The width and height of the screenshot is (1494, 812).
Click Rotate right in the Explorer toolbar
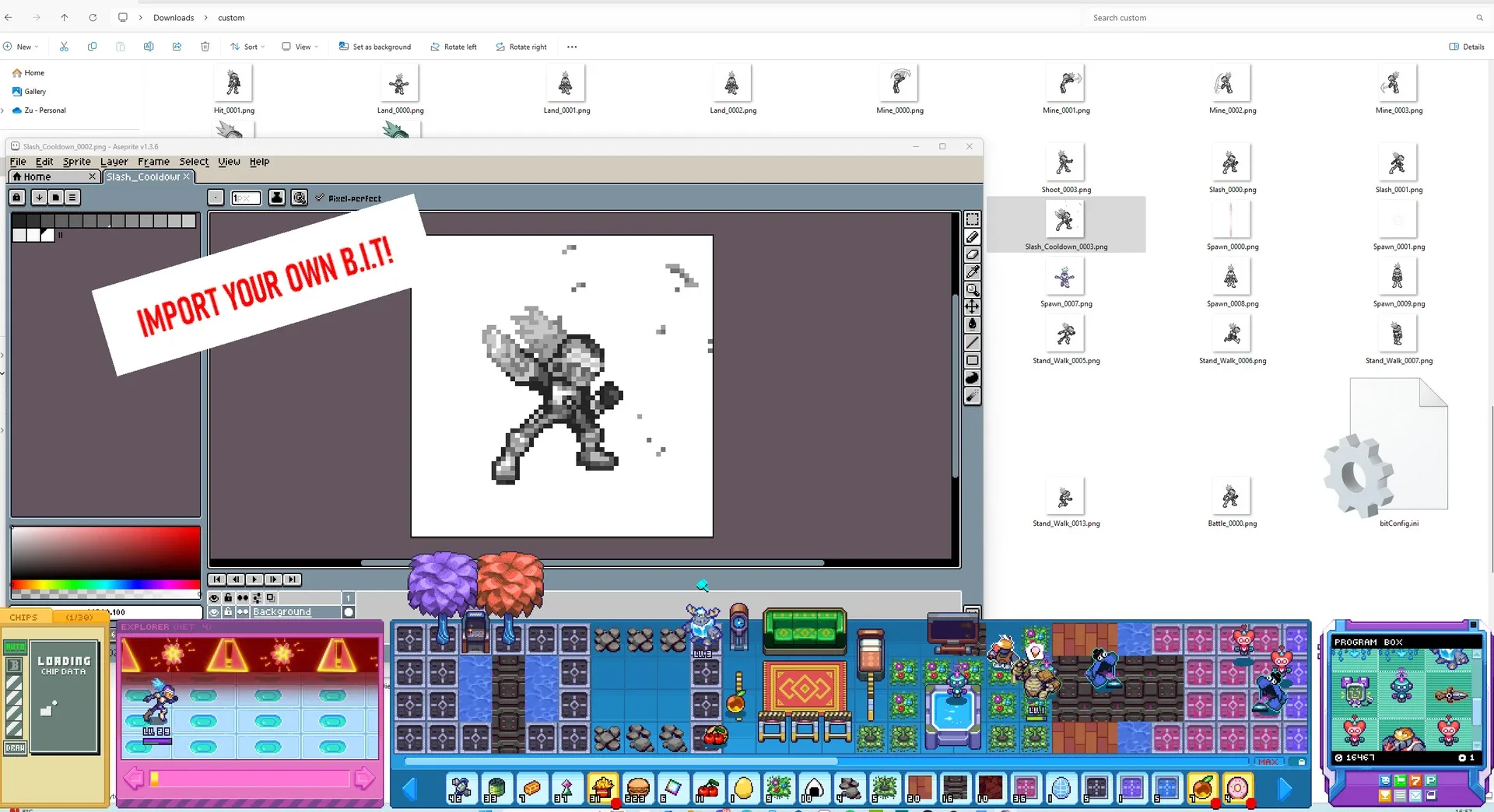[521, 47]
